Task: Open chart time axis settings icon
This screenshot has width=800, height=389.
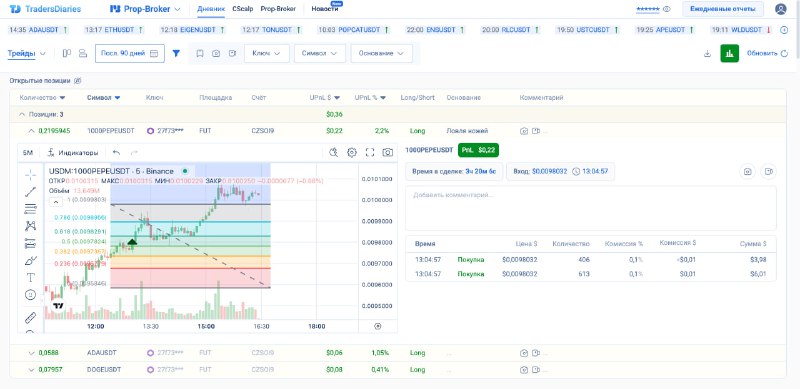Action: [378, 326]
